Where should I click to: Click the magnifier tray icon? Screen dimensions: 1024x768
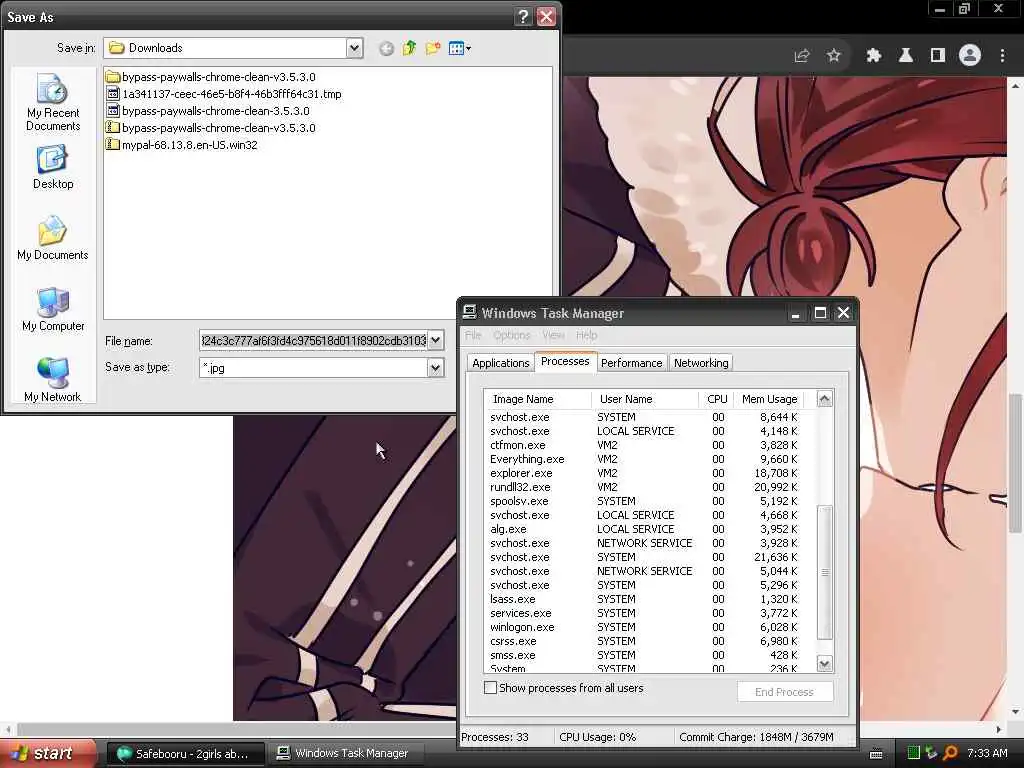950,754
